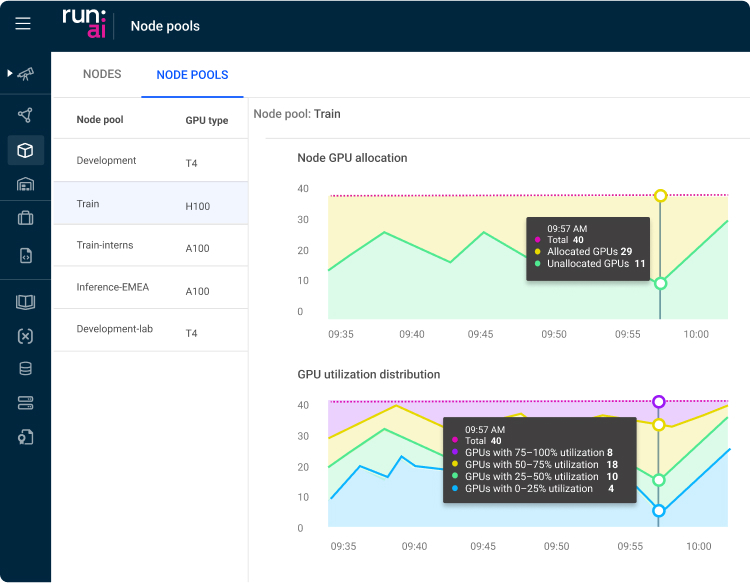Open the hamburger navigation menu

click(x=23, y=25)
